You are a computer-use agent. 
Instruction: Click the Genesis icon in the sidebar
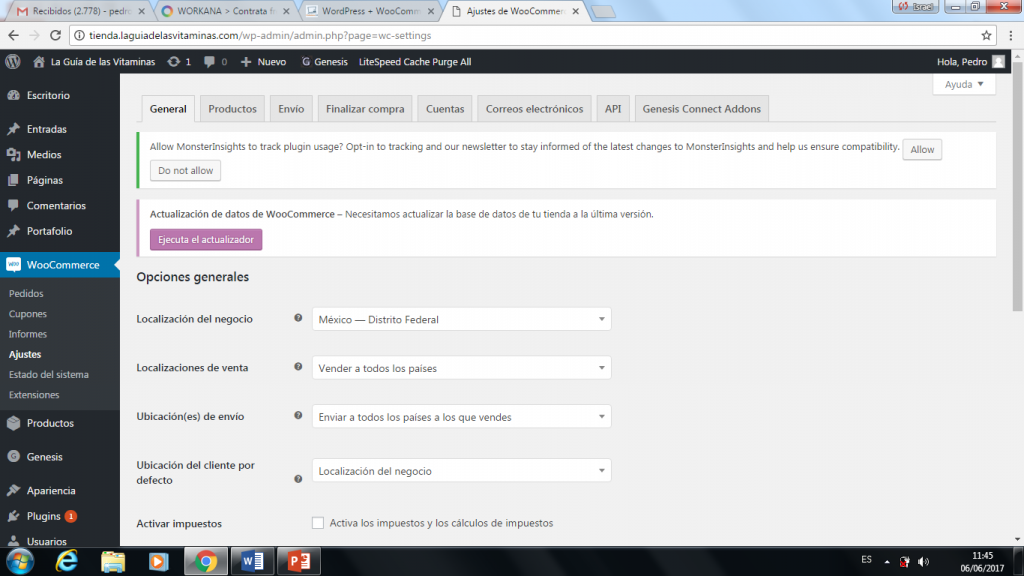[x=14, y=456]
